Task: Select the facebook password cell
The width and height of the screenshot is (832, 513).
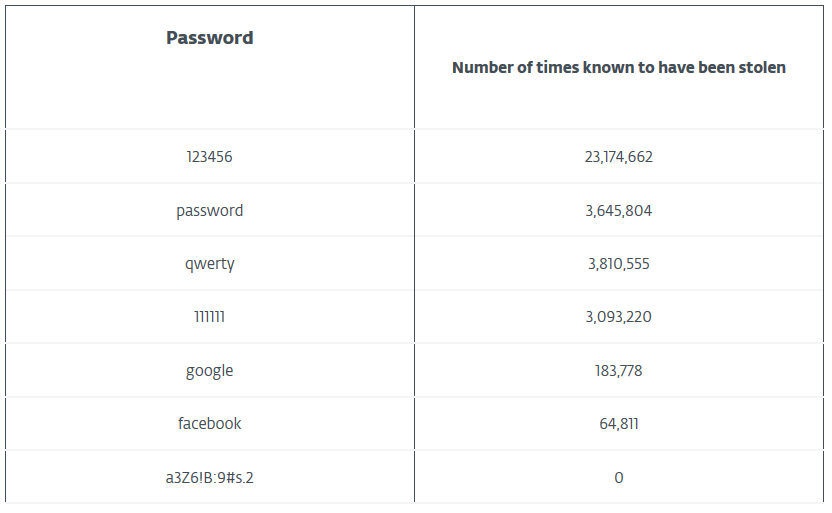Action: click(x=209, y=424)
